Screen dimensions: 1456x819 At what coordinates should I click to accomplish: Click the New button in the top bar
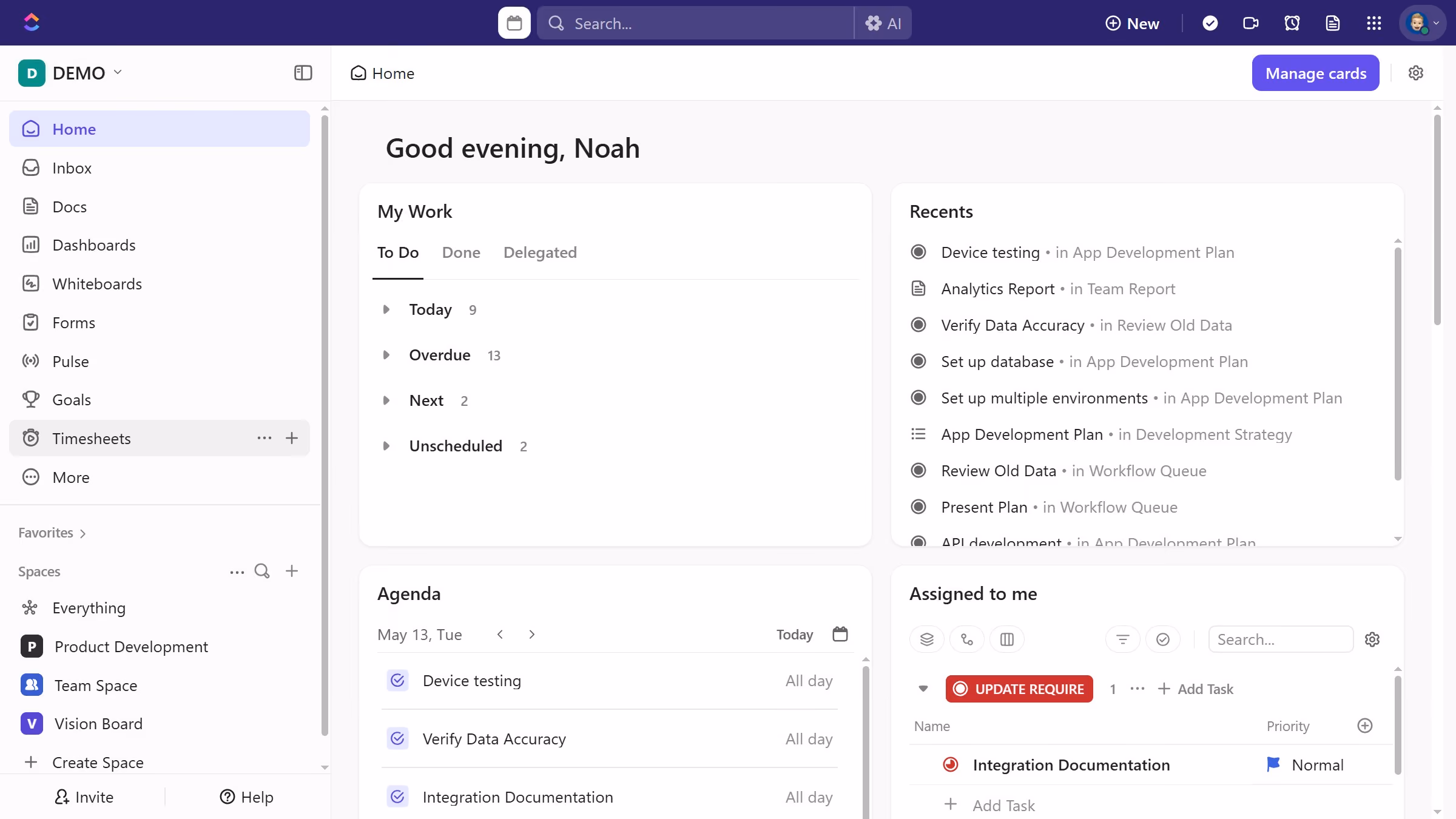click(1132, 23)
